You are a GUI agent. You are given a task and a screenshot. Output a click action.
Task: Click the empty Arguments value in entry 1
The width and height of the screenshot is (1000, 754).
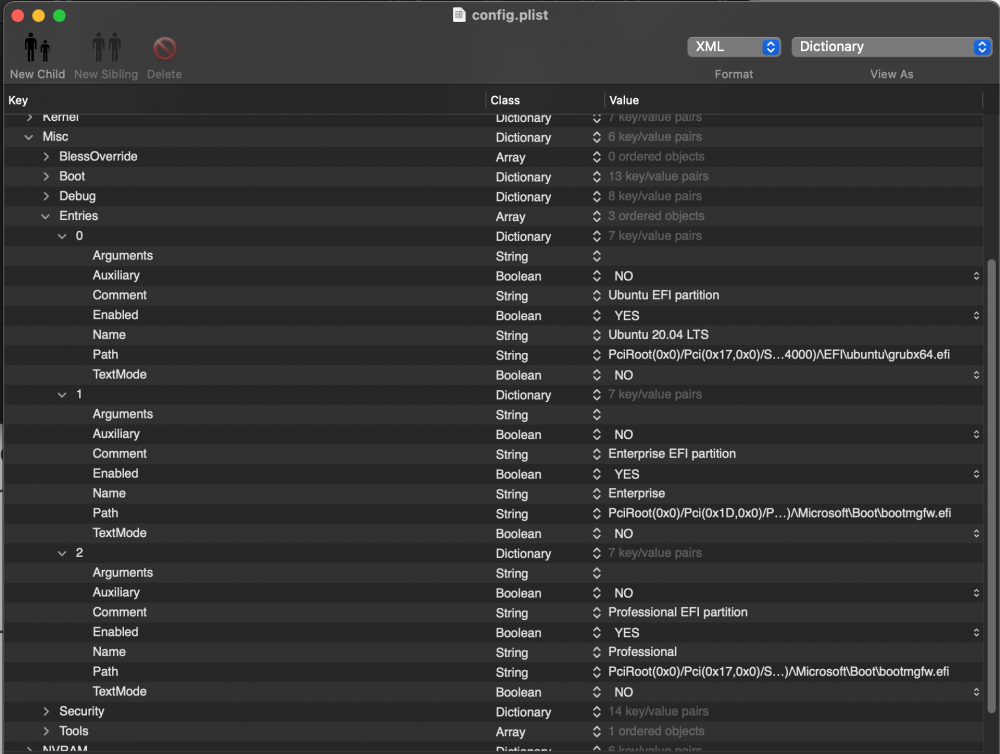pyautogui.click(x=794, y=415)
